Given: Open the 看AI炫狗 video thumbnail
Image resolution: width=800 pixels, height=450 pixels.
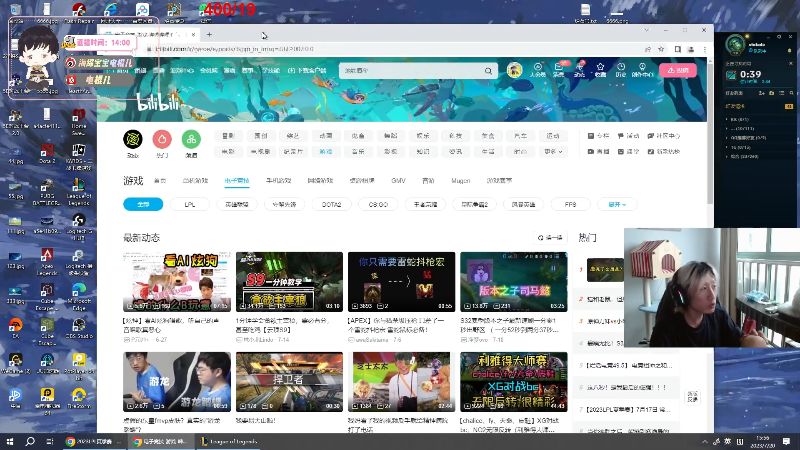Looking at the screenshot, I should tap(177, 282).
